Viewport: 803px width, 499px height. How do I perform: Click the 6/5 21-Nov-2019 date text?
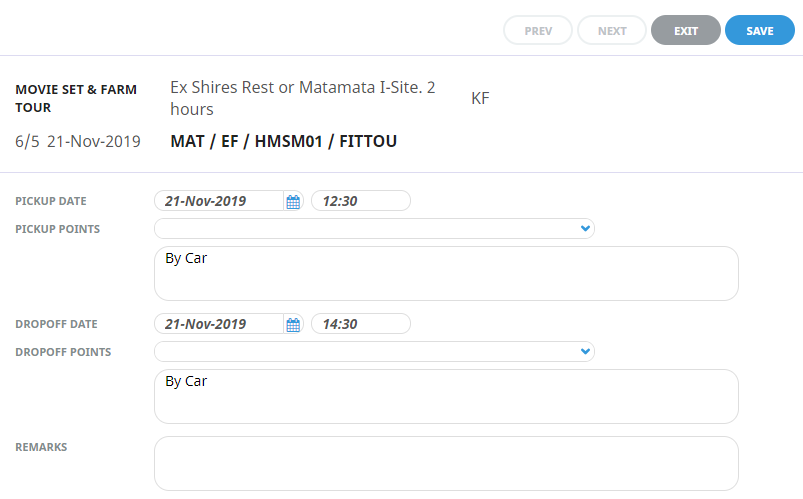click(x=78, y=142)
